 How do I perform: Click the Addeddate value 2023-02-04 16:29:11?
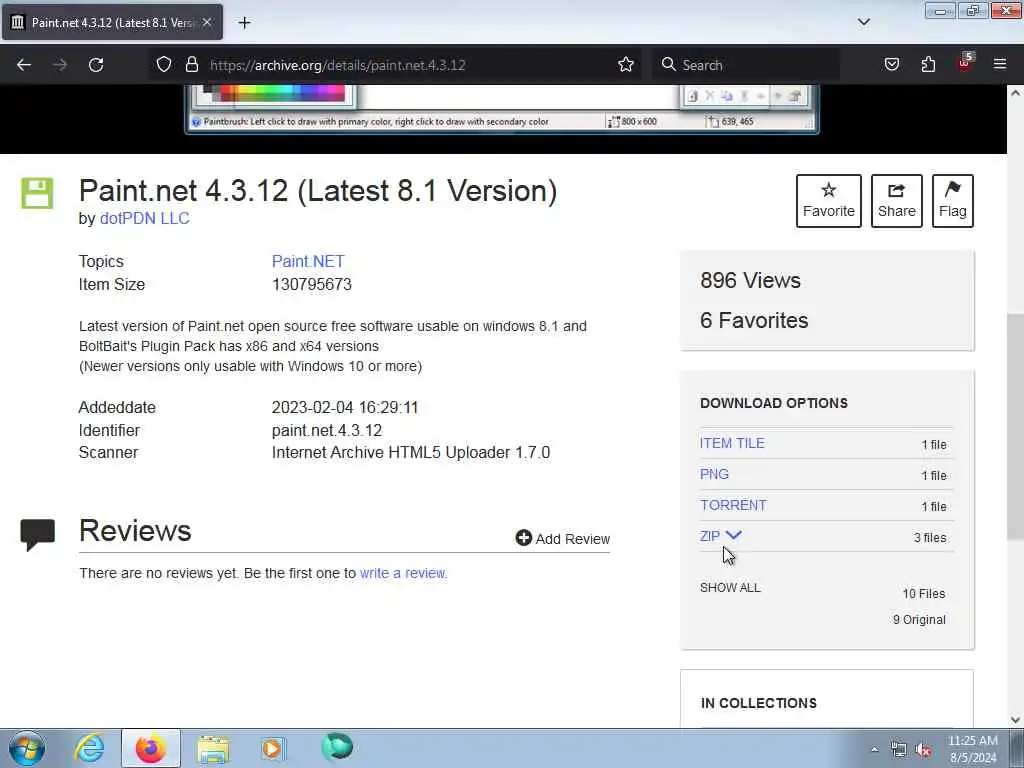pos(345,408)
